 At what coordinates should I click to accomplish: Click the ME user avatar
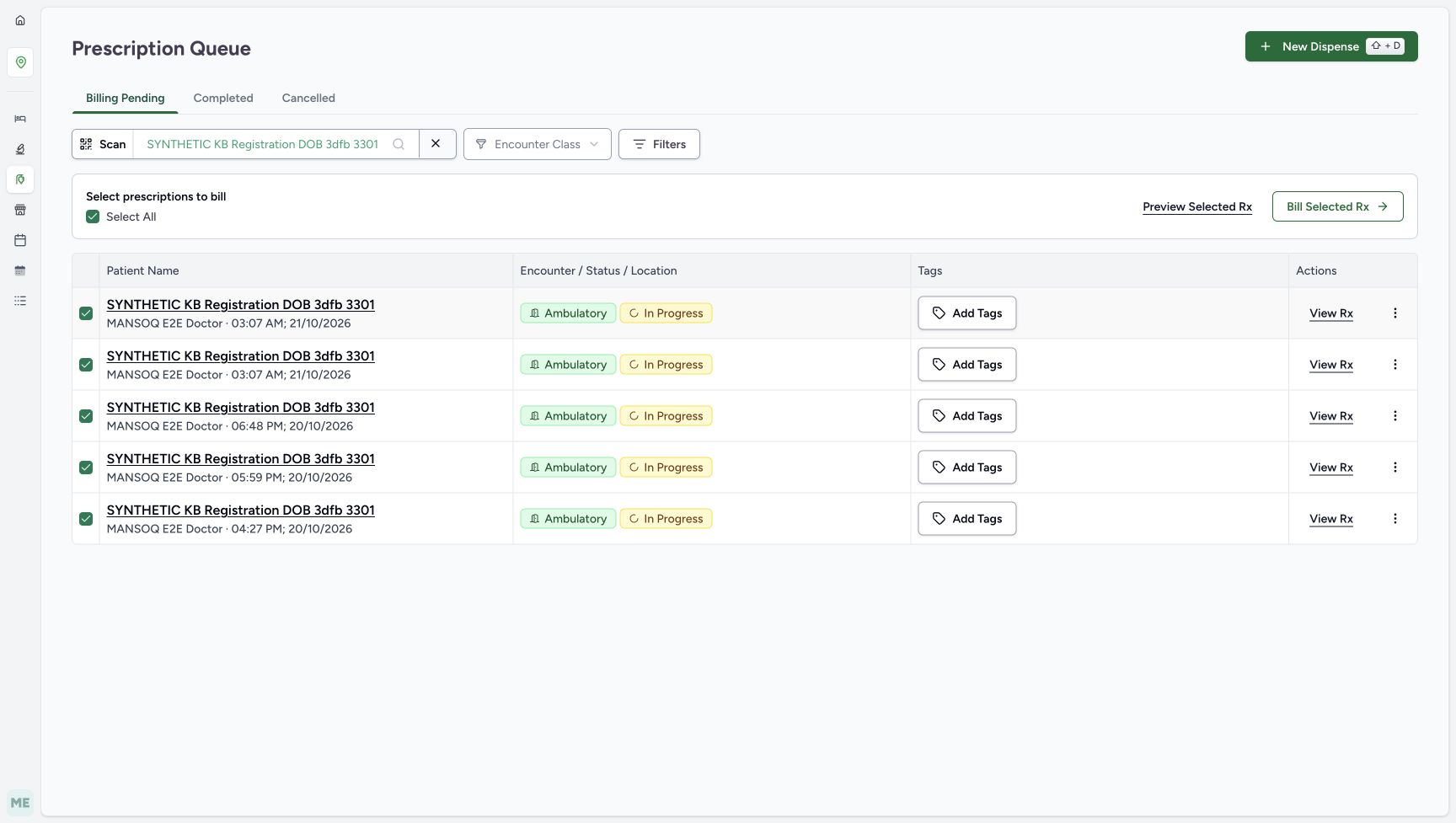(20, 803)
